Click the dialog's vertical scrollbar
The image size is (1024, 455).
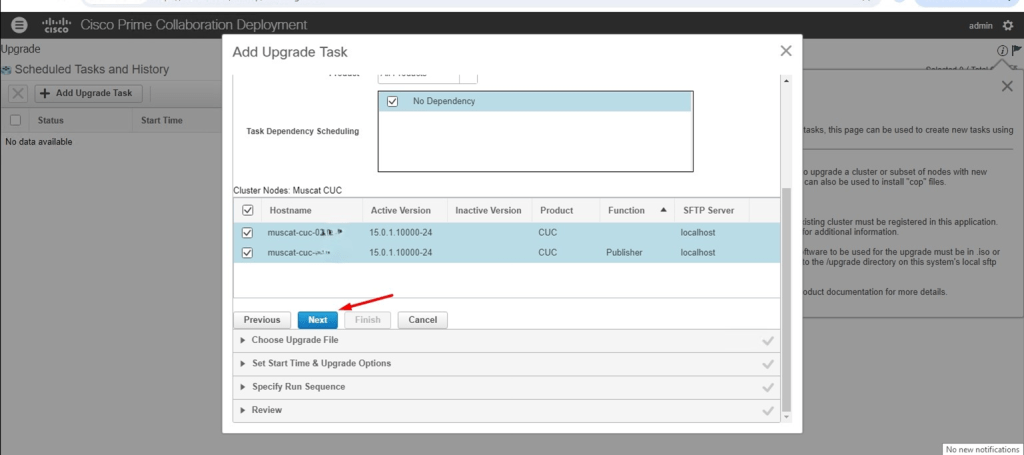pyautogui.click(x=785, y=300)
